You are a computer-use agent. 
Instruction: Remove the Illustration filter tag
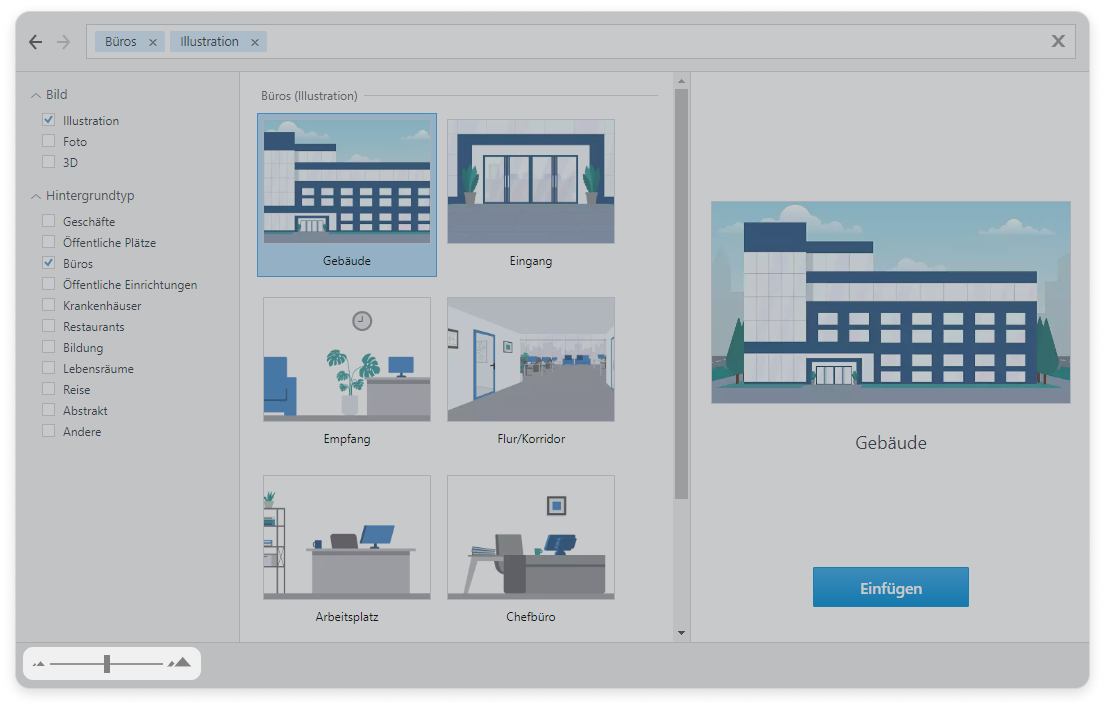[254, 42]
